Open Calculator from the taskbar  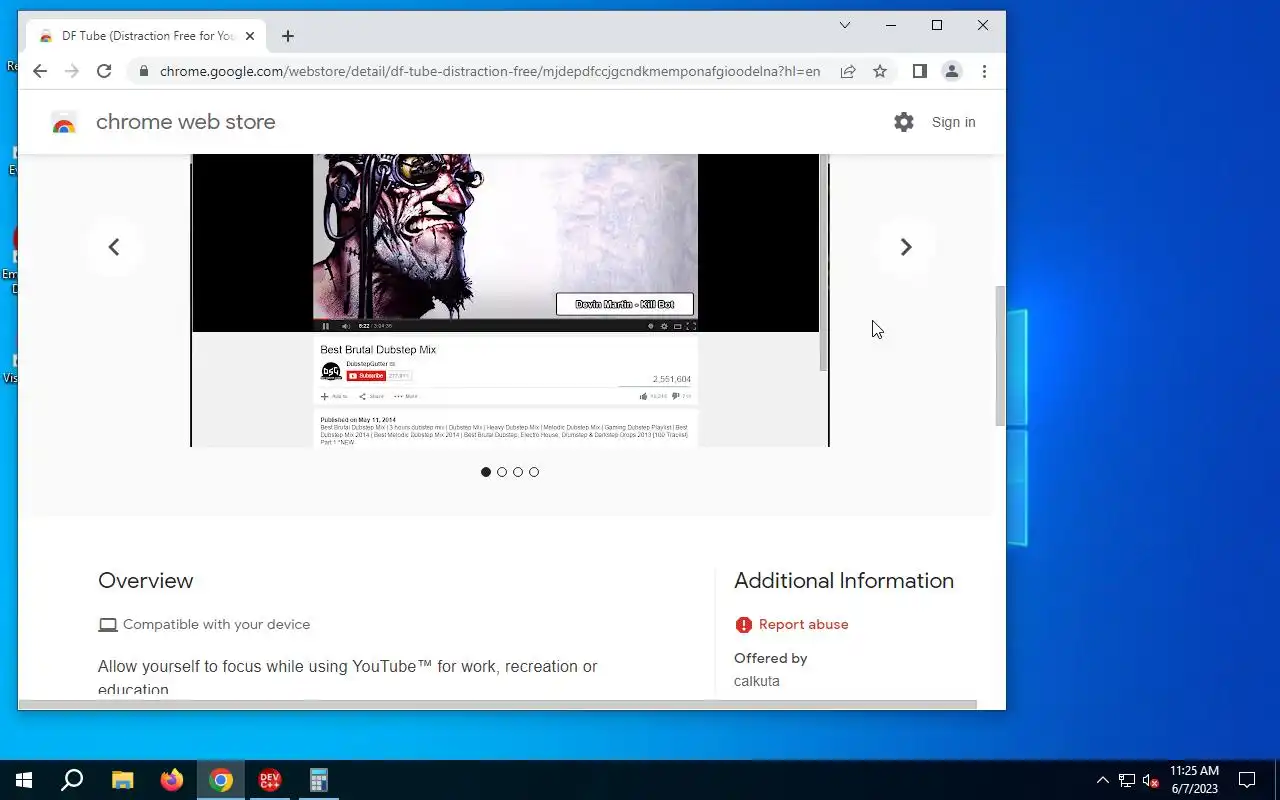pos(319,780)
